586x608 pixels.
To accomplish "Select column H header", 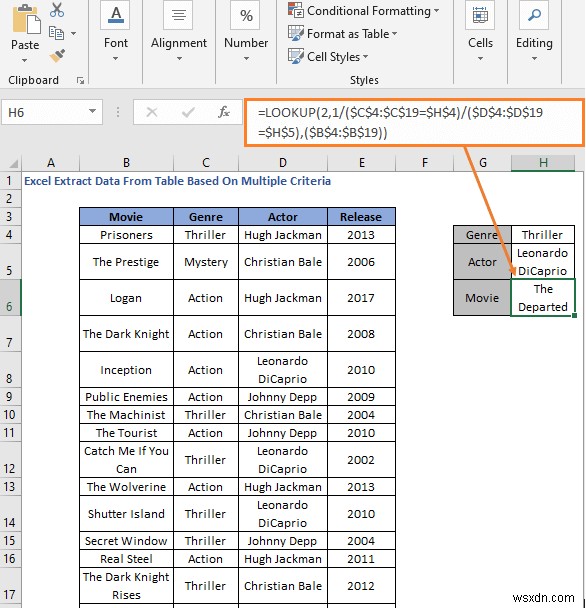I will click(x=543, y=162).
